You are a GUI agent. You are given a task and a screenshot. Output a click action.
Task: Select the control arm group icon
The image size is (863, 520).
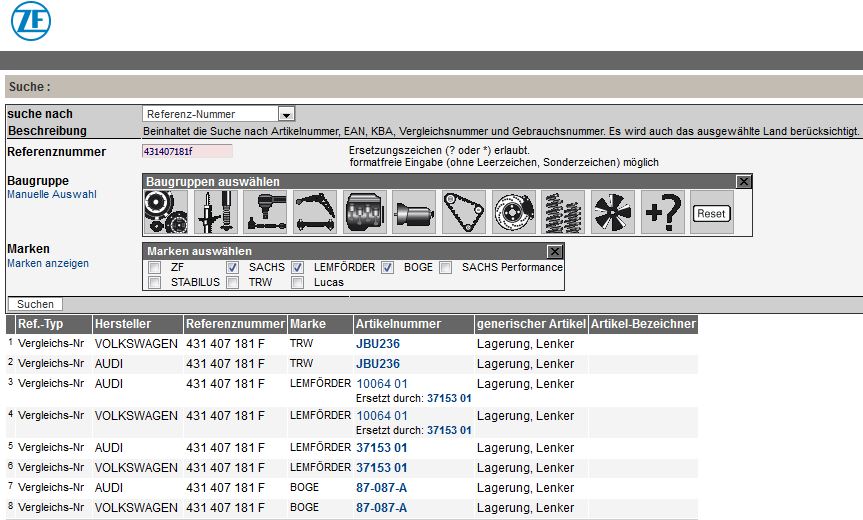[x=315, y=213]
